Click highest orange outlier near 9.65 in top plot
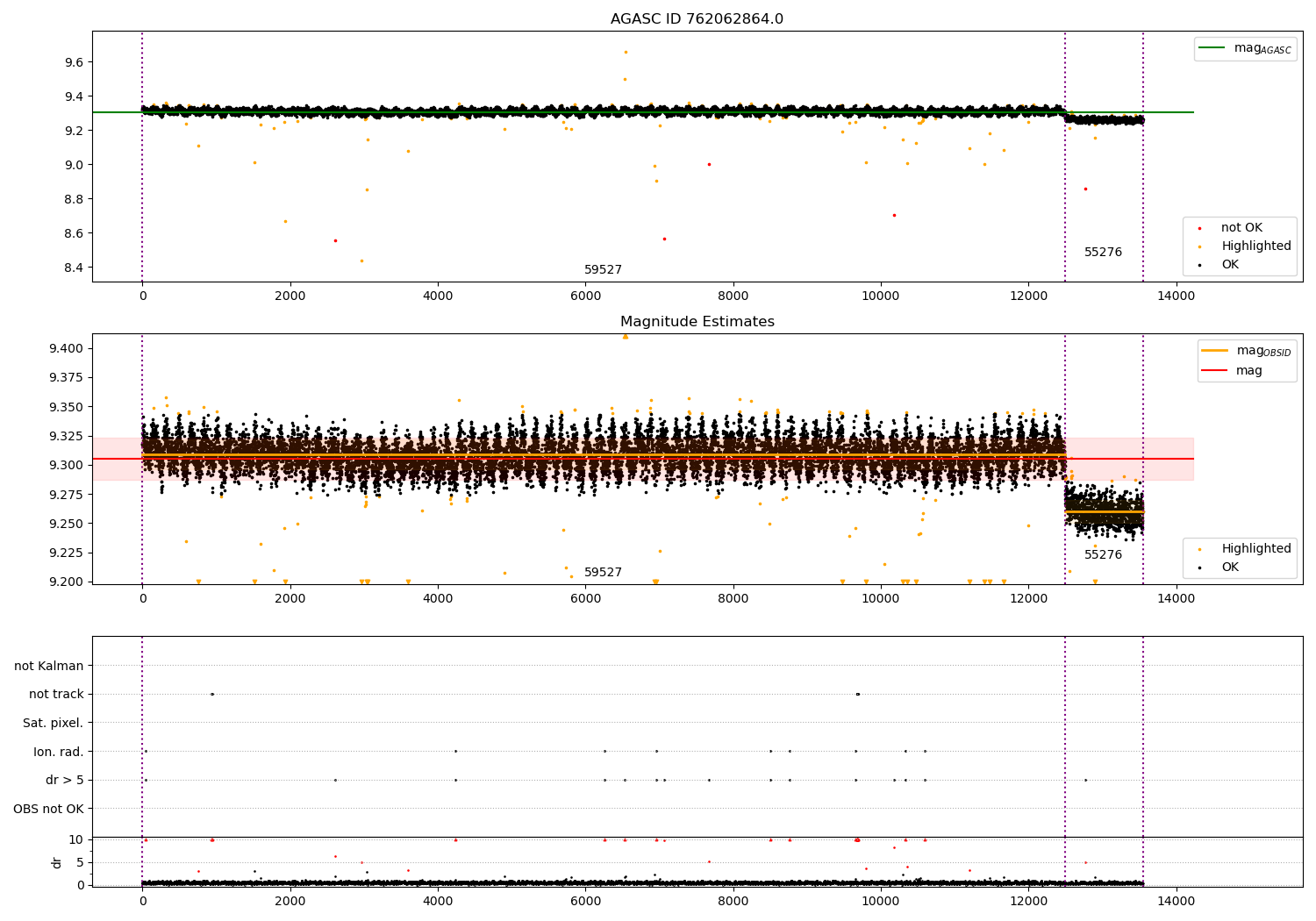 [x=626, y=52]
